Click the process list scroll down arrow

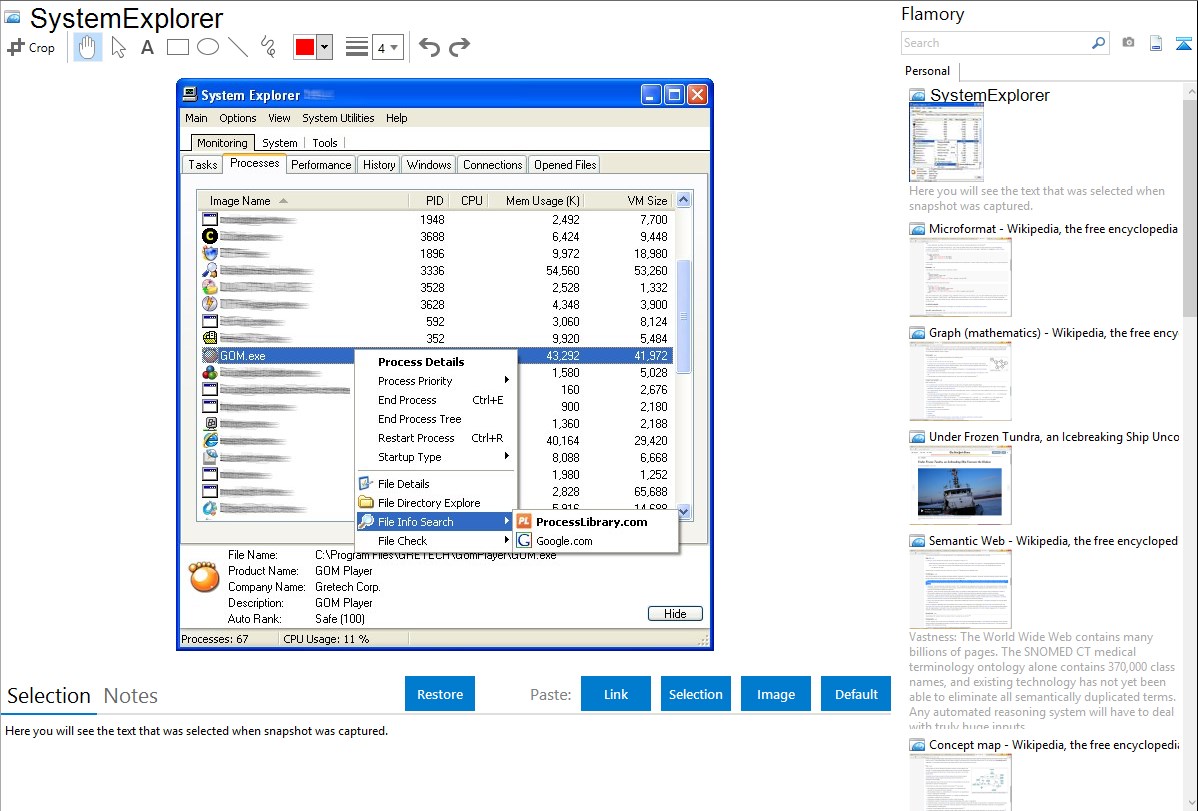[x=684, y=511]
